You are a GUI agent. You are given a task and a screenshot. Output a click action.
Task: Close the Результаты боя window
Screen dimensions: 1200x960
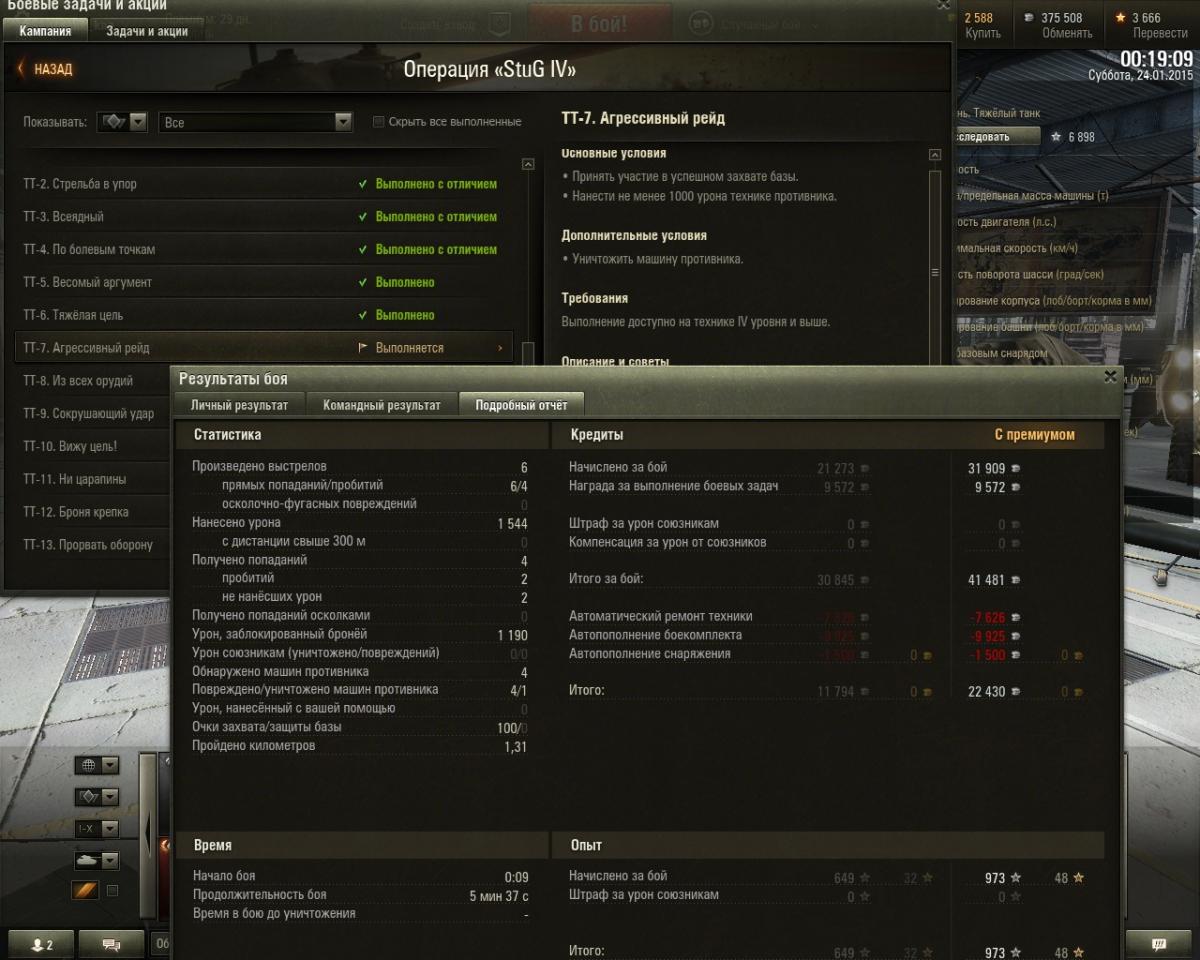point(1110,377)
